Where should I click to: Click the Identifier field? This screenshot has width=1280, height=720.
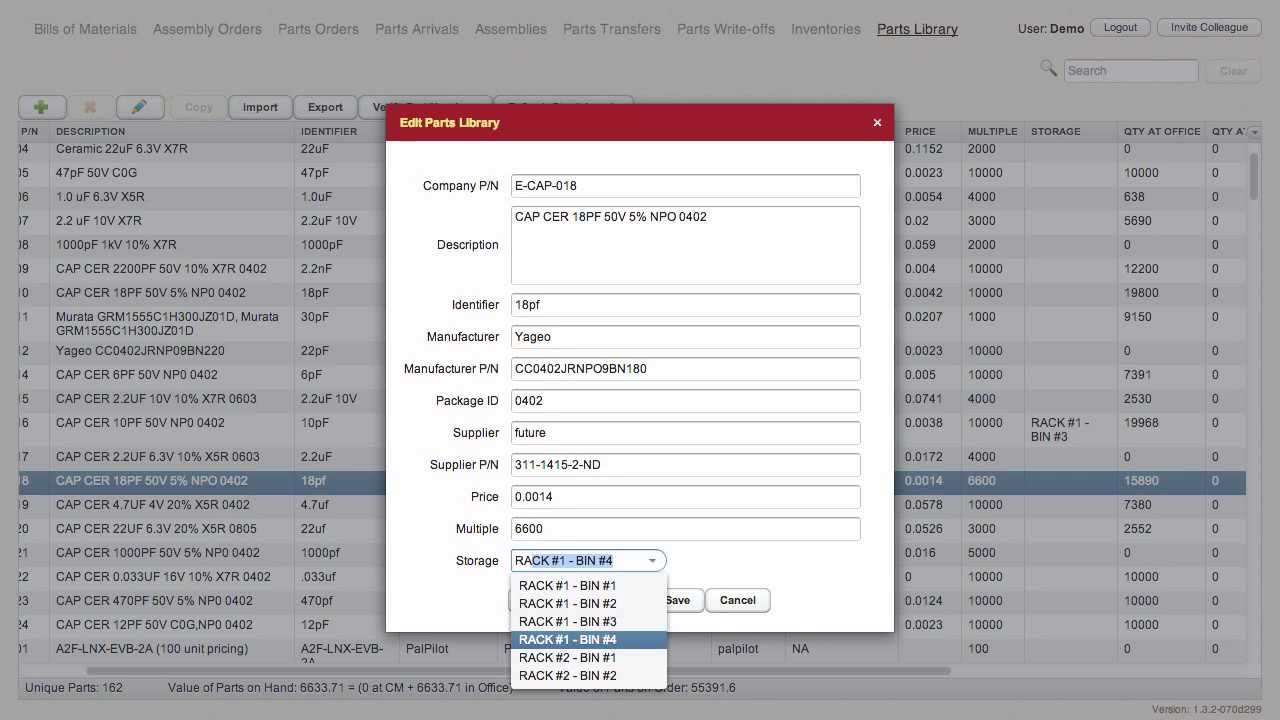pos(685,305)
